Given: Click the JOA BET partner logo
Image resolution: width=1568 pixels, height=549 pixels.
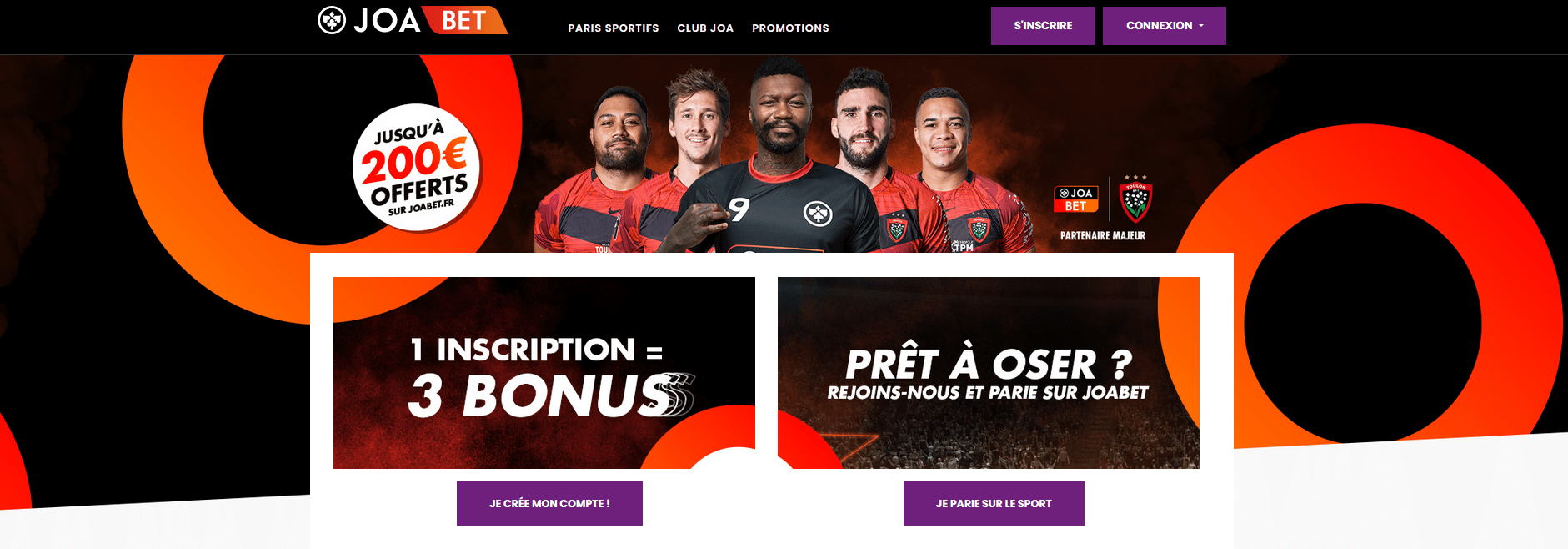Looking at the screenshot, I should pyautogui.click(x=1076, y=199).
